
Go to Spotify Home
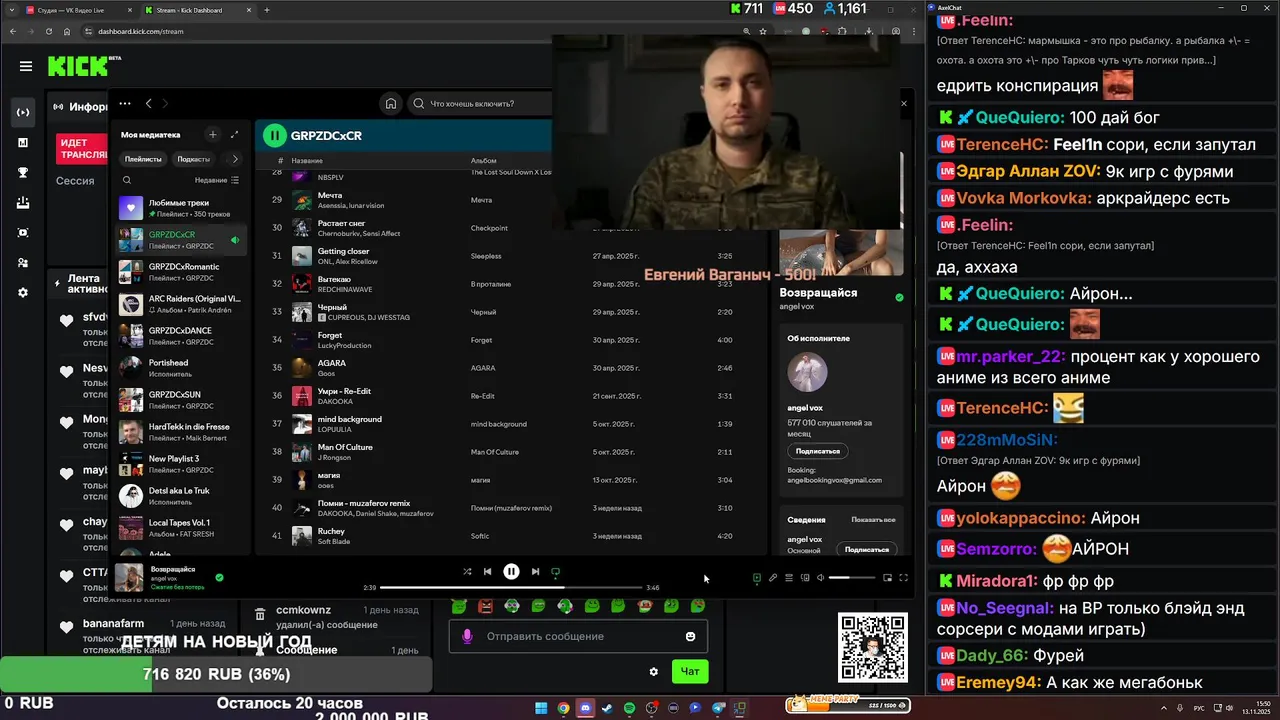391,103
